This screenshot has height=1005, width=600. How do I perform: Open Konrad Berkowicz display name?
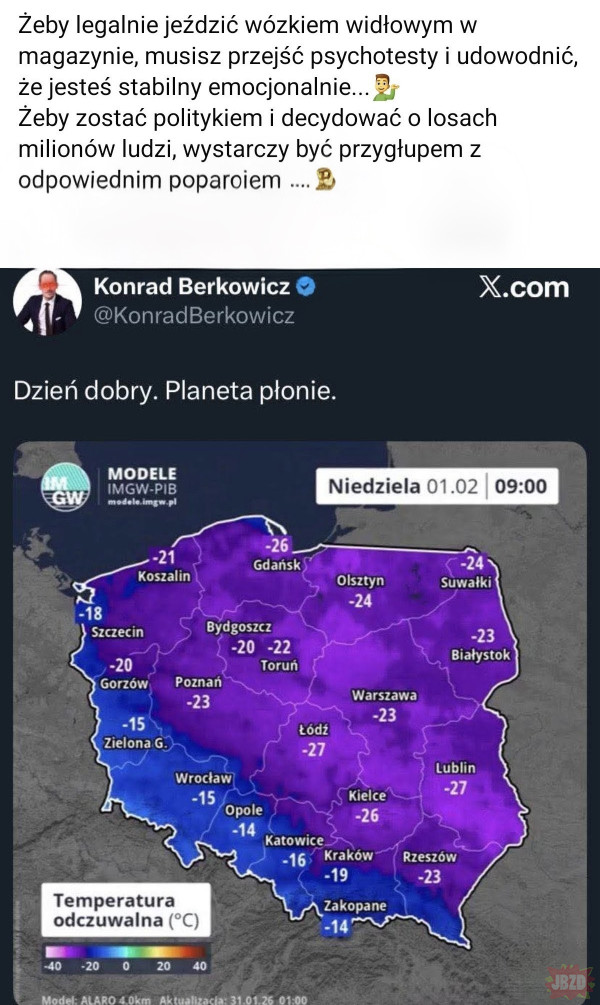point(191,288)
